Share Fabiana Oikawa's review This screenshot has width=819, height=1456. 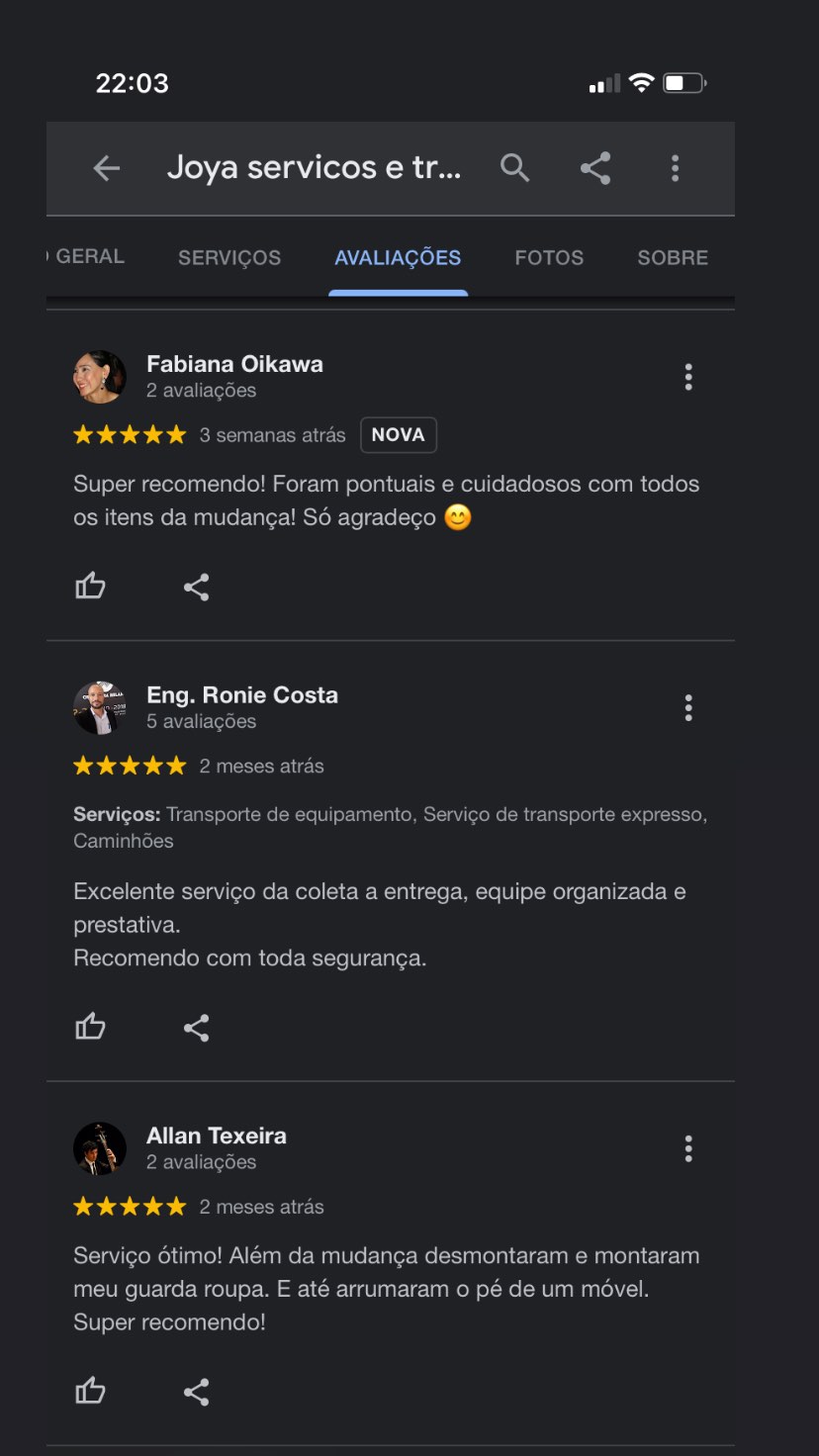tap(196, 587)
